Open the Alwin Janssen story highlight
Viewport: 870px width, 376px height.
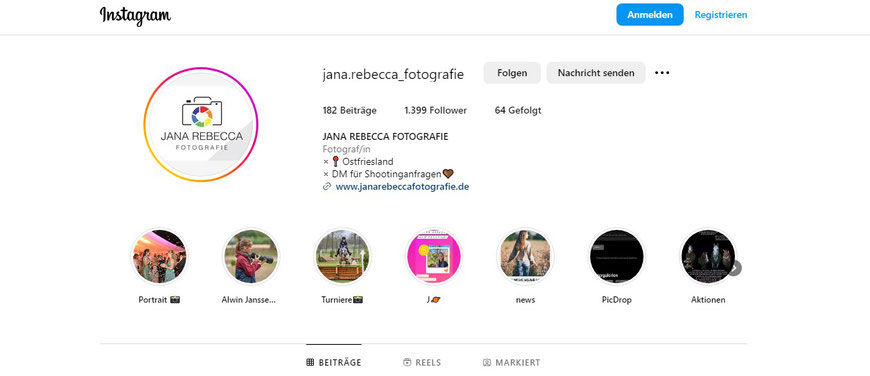pos(251,257)
